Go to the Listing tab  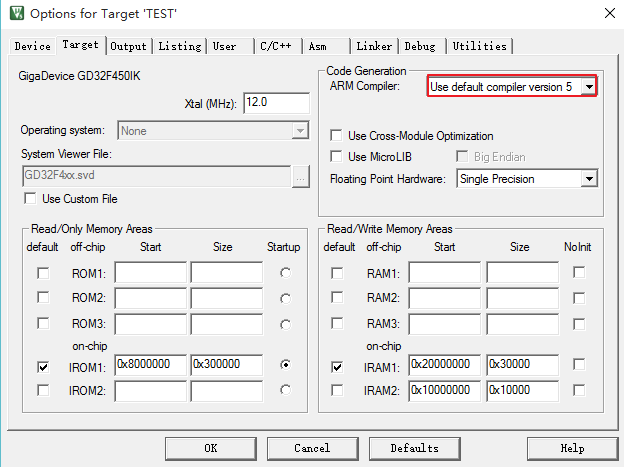180,46
